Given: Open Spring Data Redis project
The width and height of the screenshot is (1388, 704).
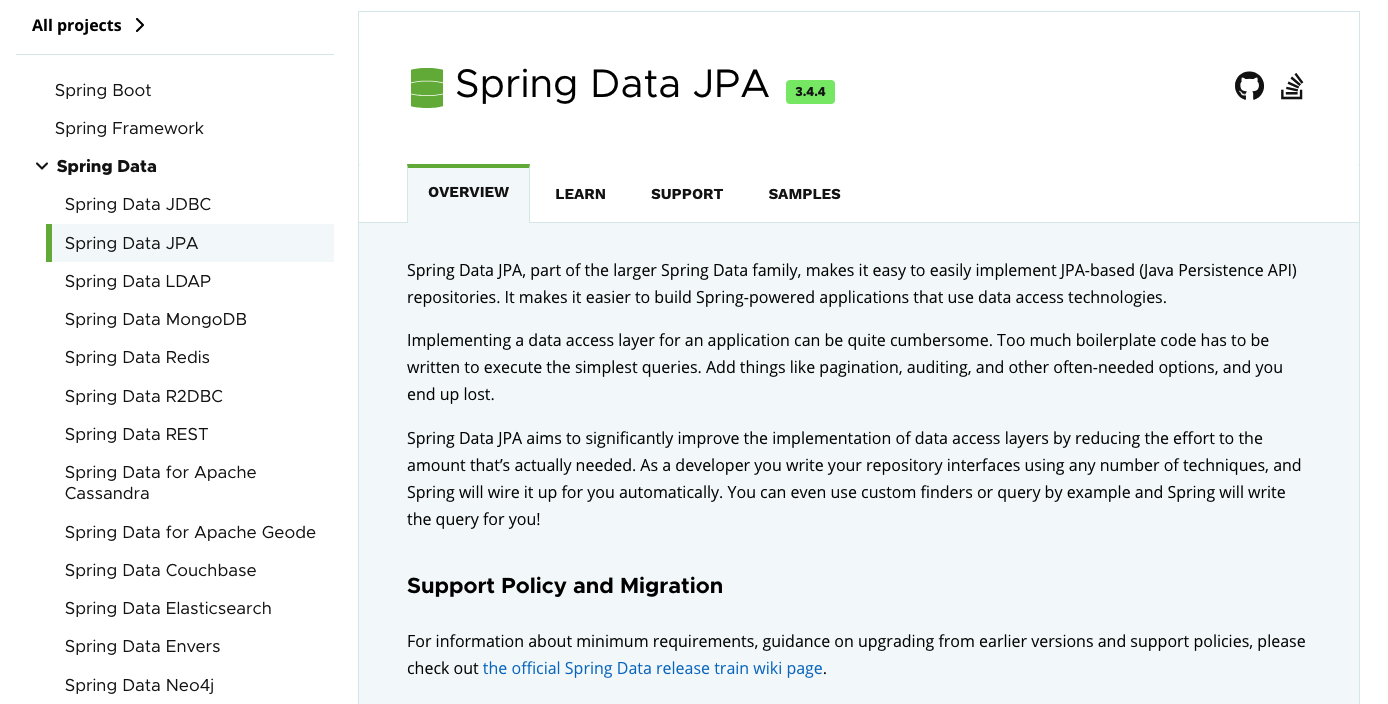Looking at the screenshot, I should (x=137, y=357).
